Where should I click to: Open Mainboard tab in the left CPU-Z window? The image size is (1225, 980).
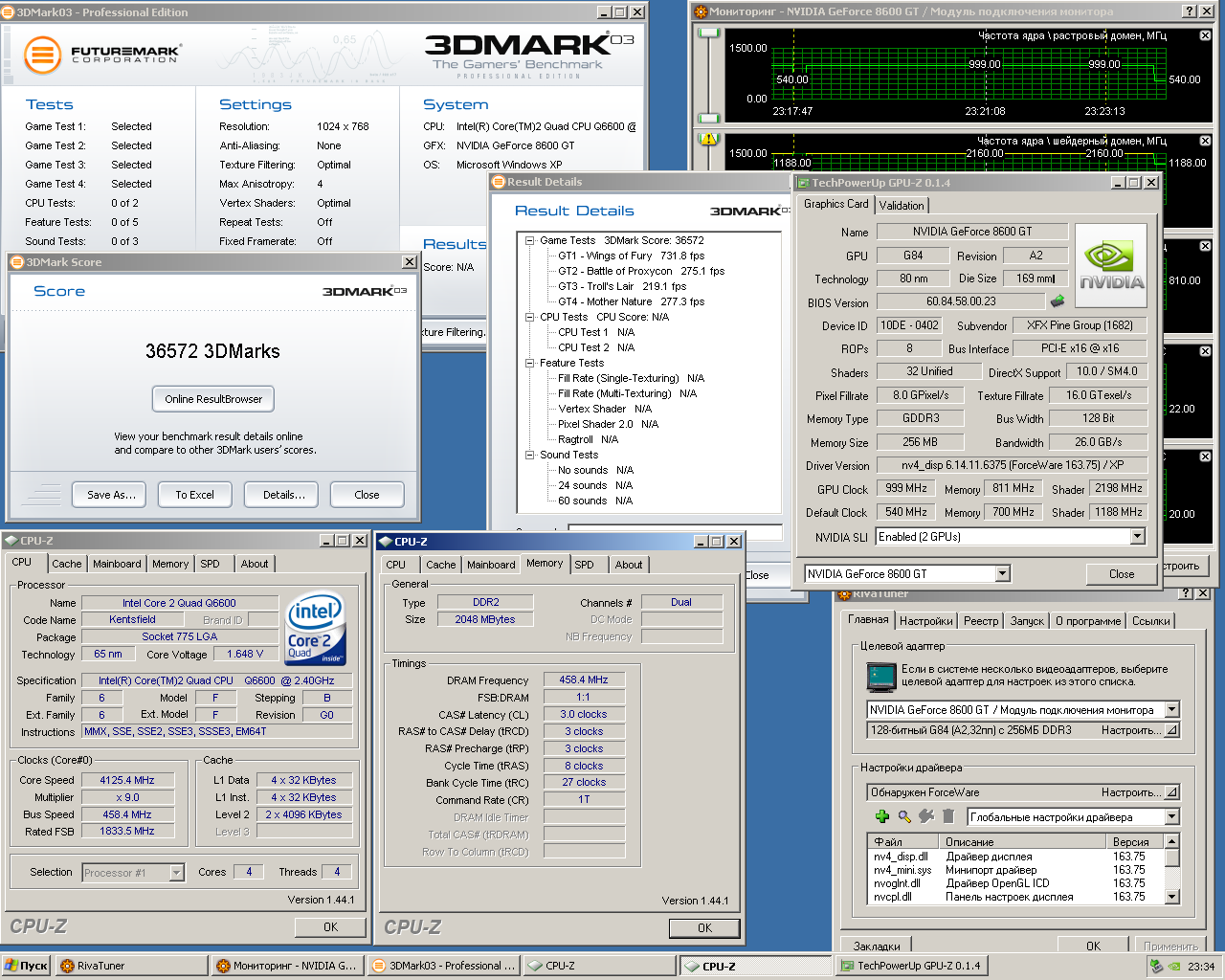tap(117, 564)
